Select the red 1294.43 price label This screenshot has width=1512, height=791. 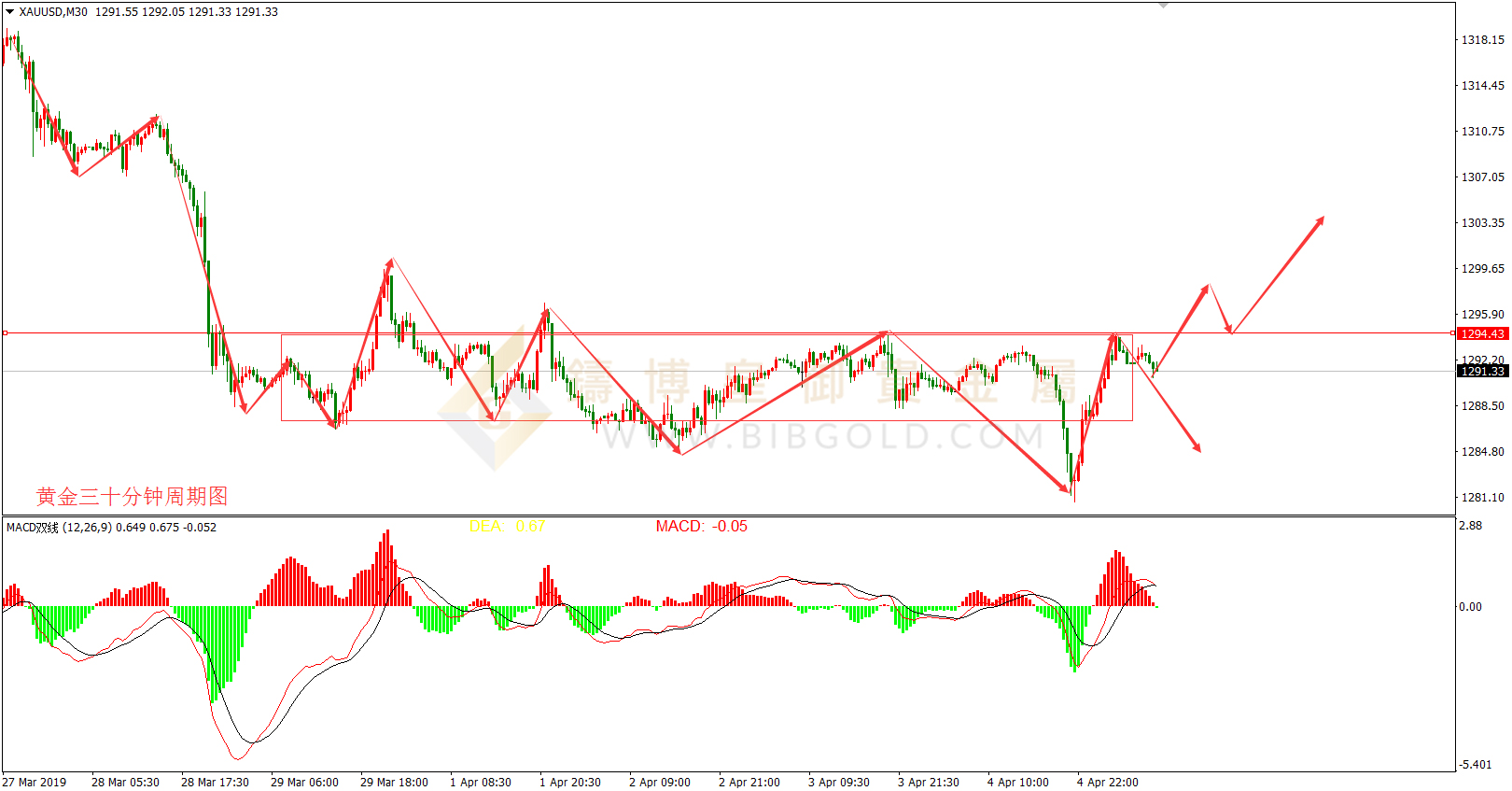click(1482, 333)
